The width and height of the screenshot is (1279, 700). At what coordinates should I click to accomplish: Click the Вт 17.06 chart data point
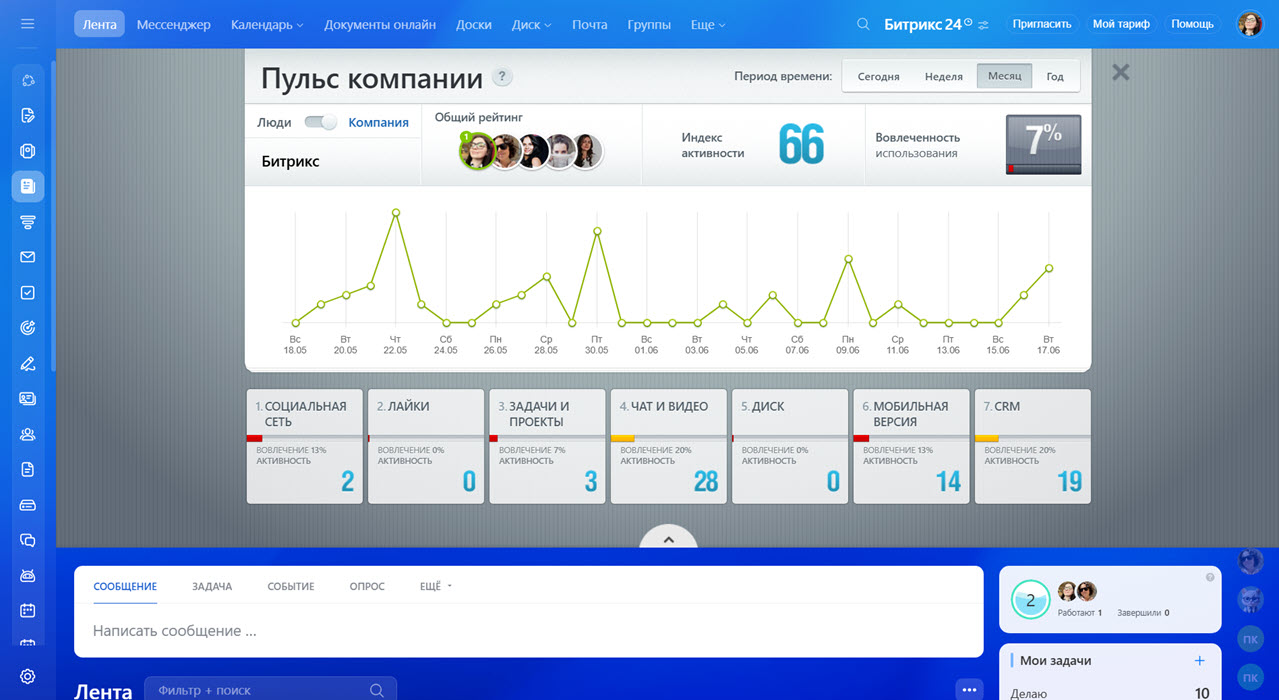click(1049, 268)
